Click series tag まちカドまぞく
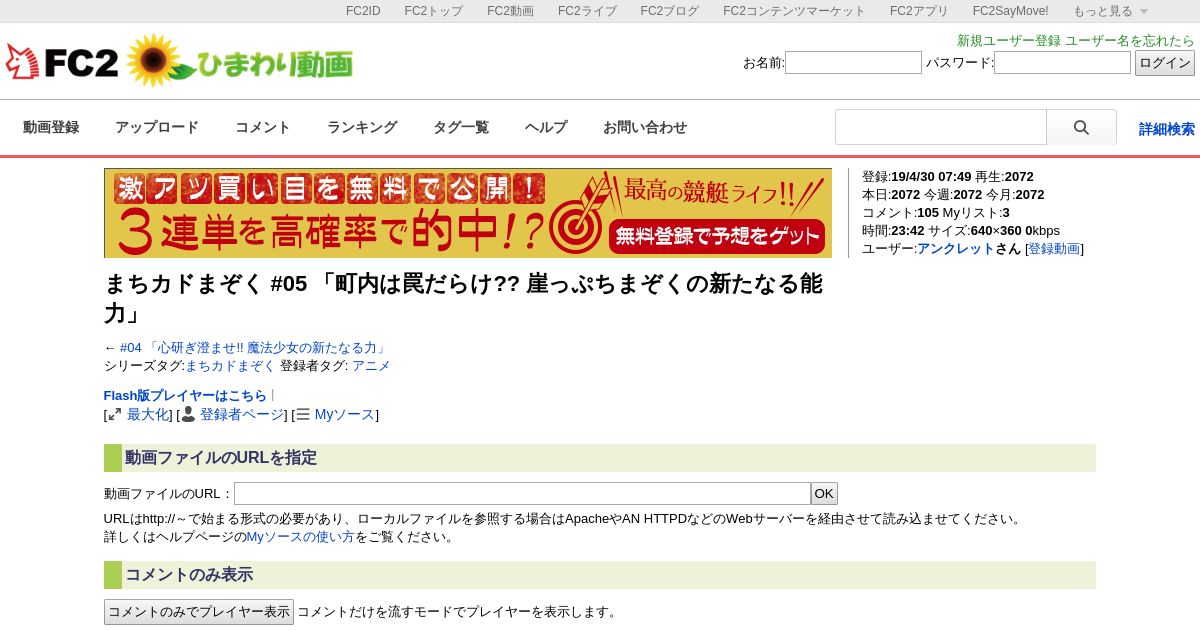Screen dimensions: 1200x630 (230, 365)
